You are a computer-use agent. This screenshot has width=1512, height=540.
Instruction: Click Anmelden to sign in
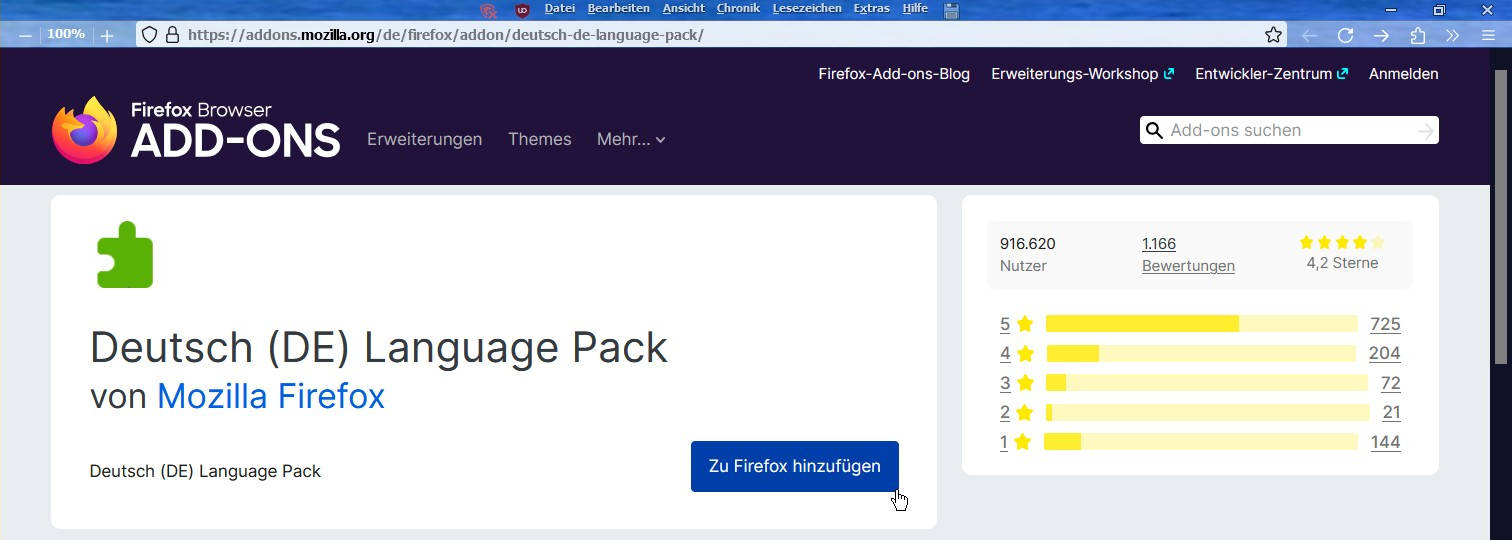[1404, 74]
